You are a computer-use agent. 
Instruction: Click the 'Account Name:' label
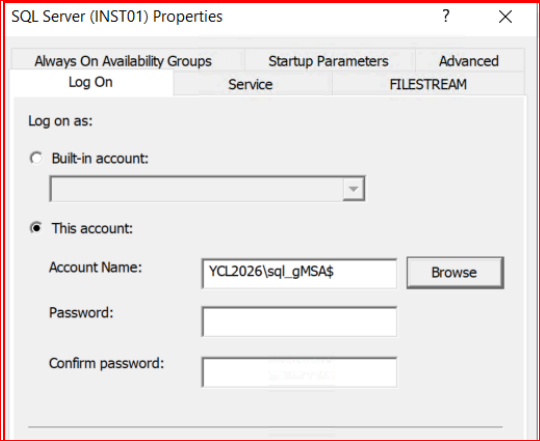(x=95, y=267)
